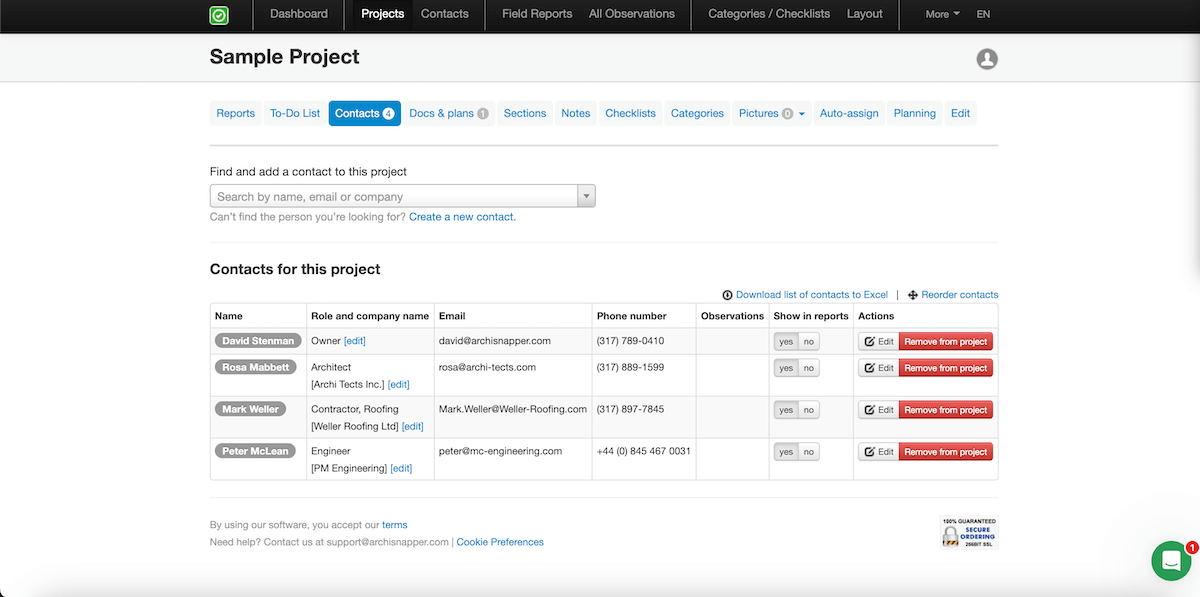Click Edit button for Peter McLean
Image resolution: width=1200 pixels, height=597 pixels.
(x=878, y=452)
